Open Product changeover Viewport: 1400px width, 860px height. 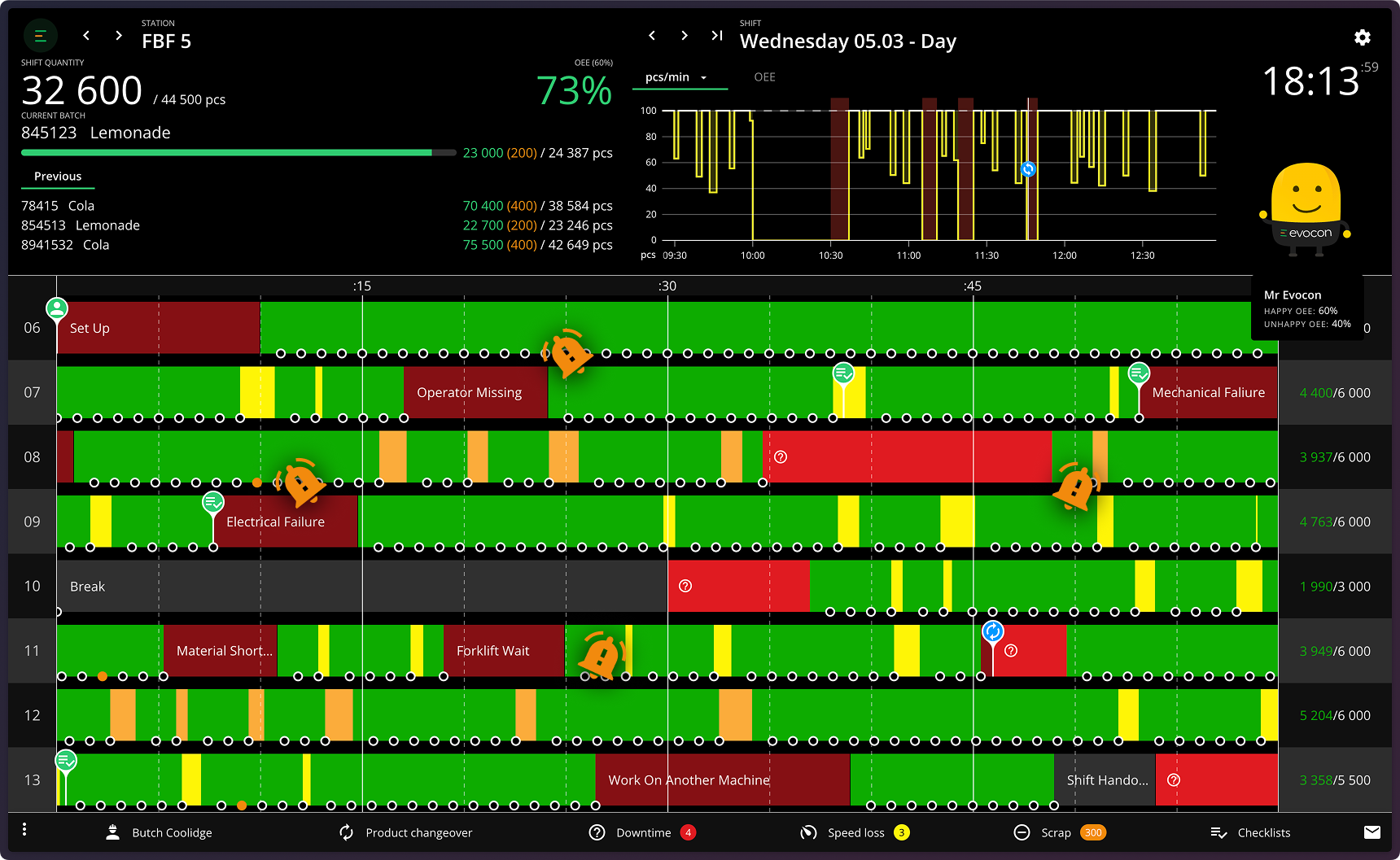[x=405, y=832]
